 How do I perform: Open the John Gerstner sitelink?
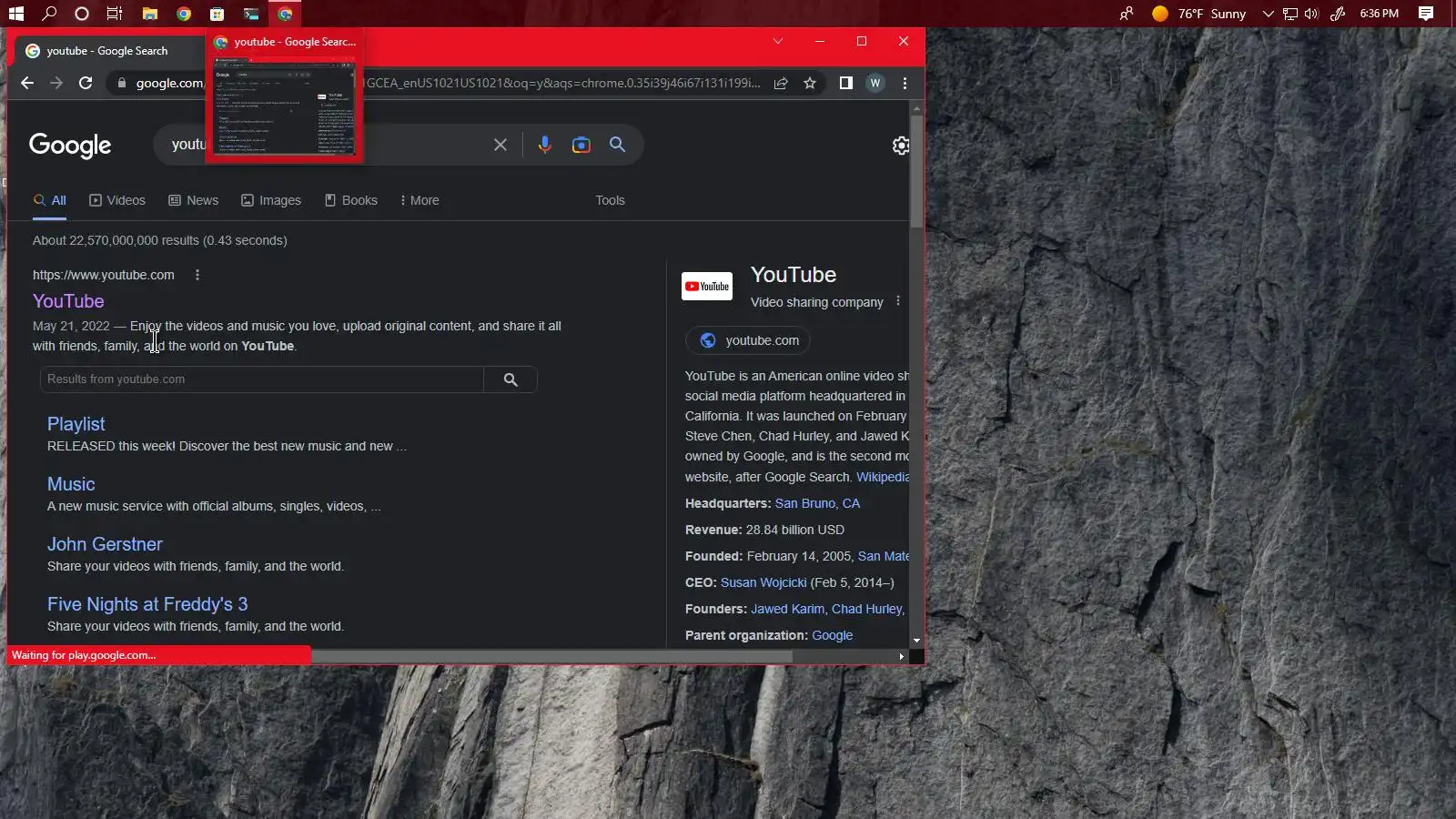pyautogui.click(x=105, y=544)
